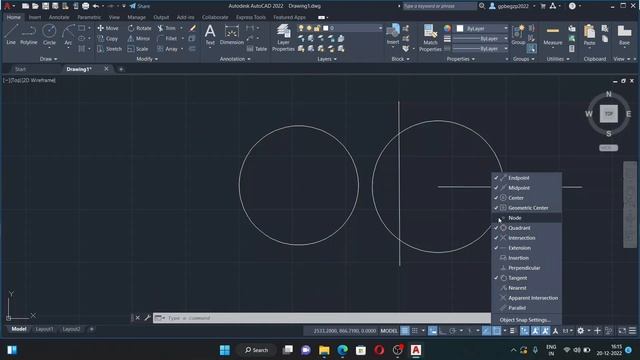Open Layer Properties
Screen dimensions: 640x360
pyautogui.click(x=283, y=38)
